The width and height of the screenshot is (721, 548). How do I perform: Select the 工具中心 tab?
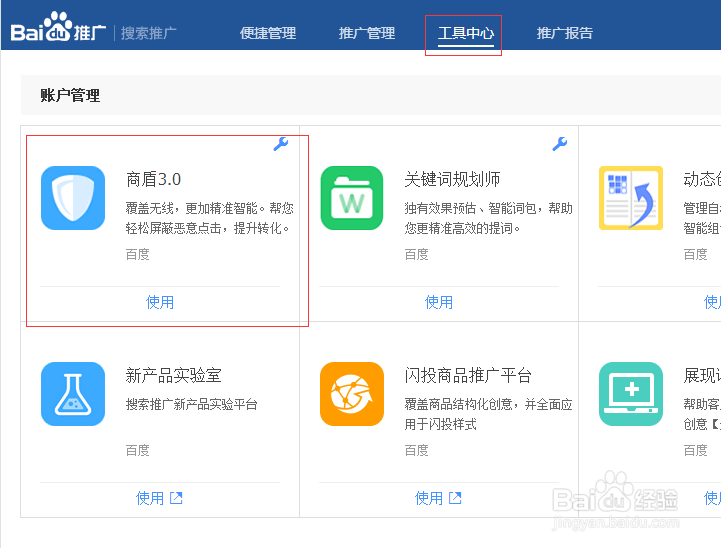coord(466,33)
